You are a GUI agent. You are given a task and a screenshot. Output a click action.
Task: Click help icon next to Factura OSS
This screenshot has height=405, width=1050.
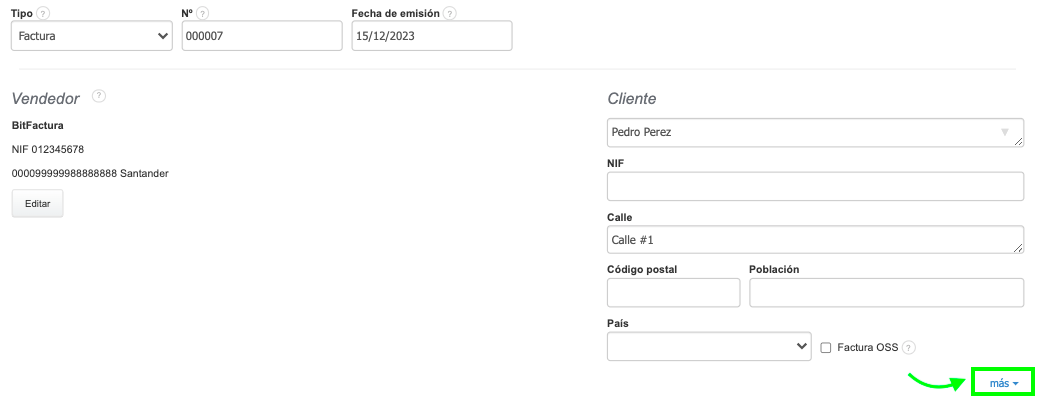point(909,347)
